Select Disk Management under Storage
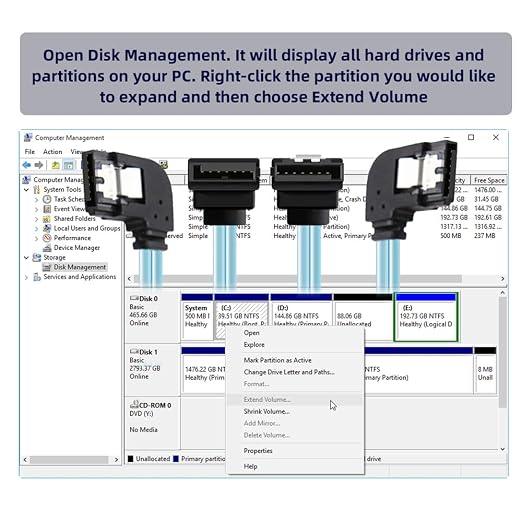 tap(80, 267)
